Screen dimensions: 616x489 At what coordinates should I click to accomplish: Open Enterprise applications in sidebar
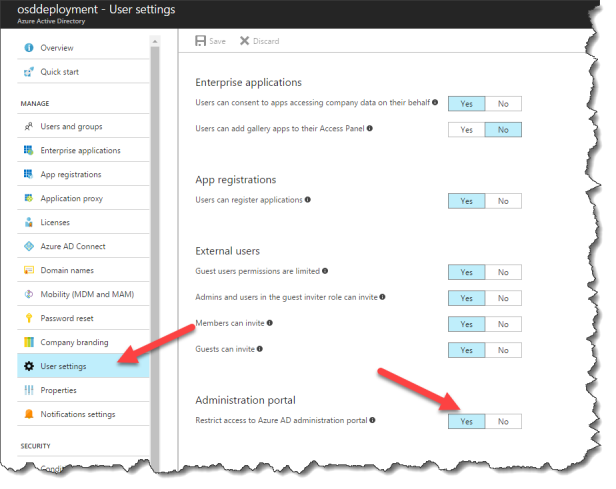(83, 150)
